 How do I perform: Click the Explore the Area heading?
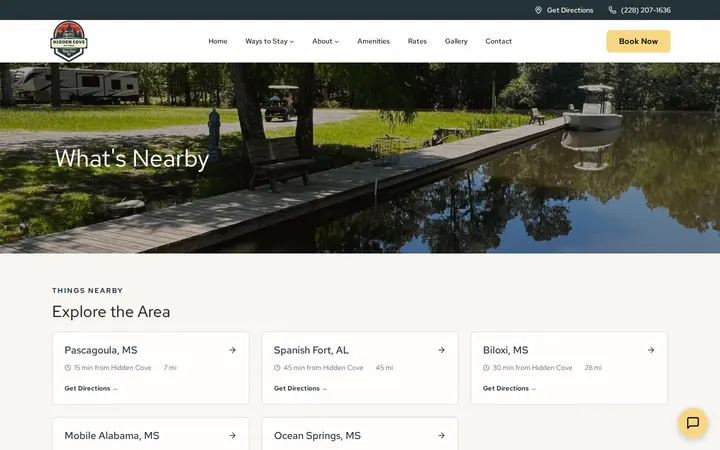pyautogui.click(x=111, y=312)
